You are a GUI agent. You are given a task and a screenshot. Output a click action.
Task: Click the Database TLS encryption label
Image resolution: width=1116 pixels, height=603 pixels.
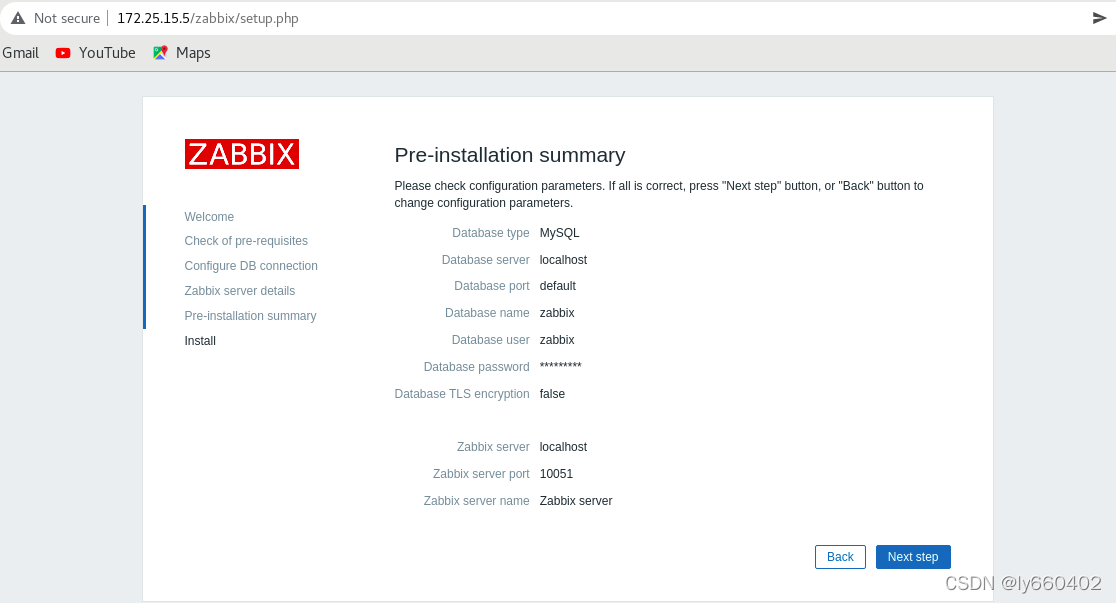click(x=462, y=394)
